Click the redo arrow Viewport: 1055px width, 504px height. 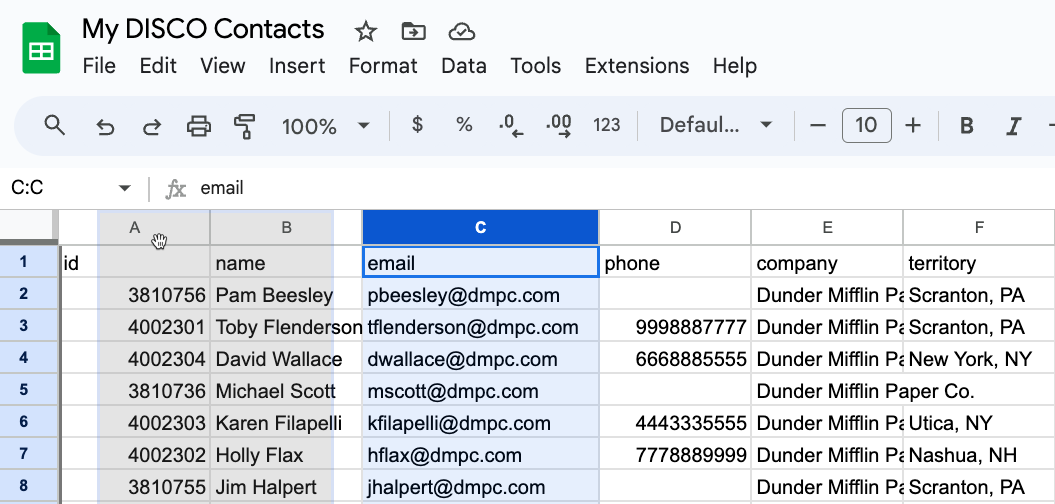point(152,126)
